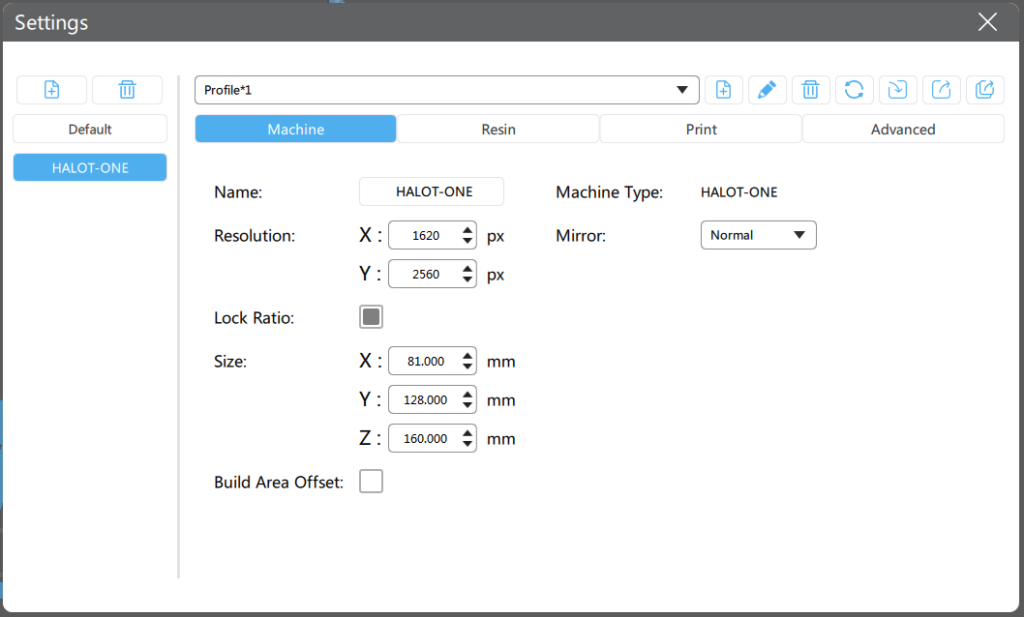
Task: Click the Build Area Offset label
Action: coord(278,482)
